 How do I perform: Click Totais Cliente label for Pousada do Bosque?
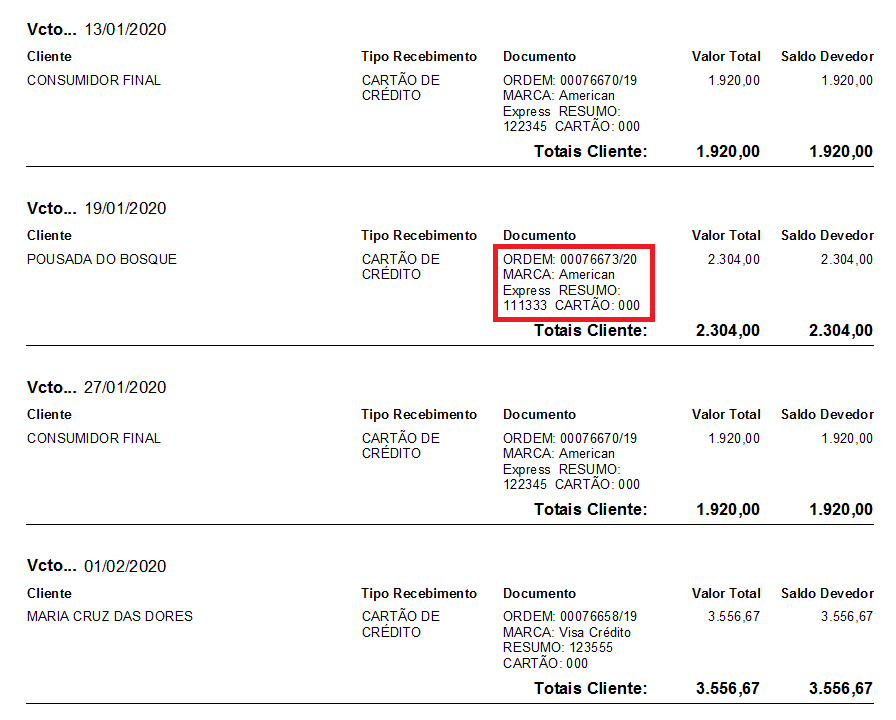pos(590,330)
